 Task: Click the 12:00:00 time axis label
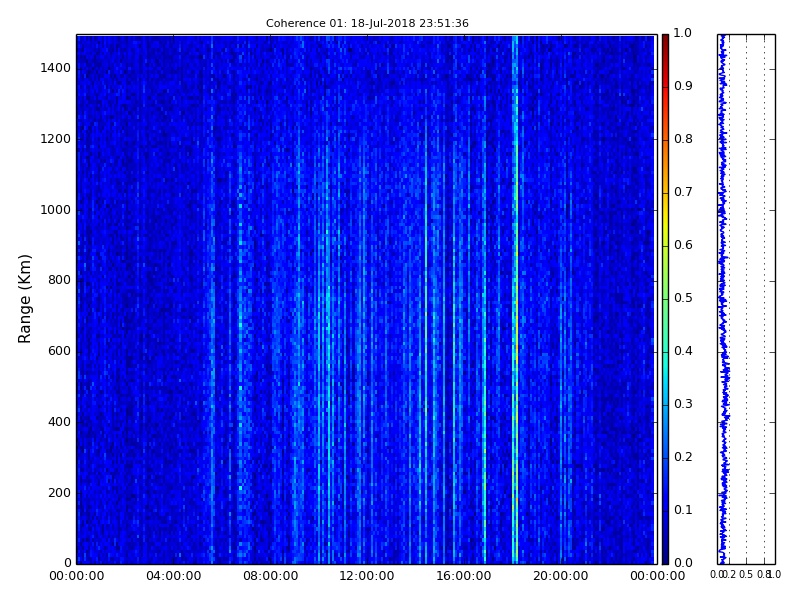[x=367, y=576]
